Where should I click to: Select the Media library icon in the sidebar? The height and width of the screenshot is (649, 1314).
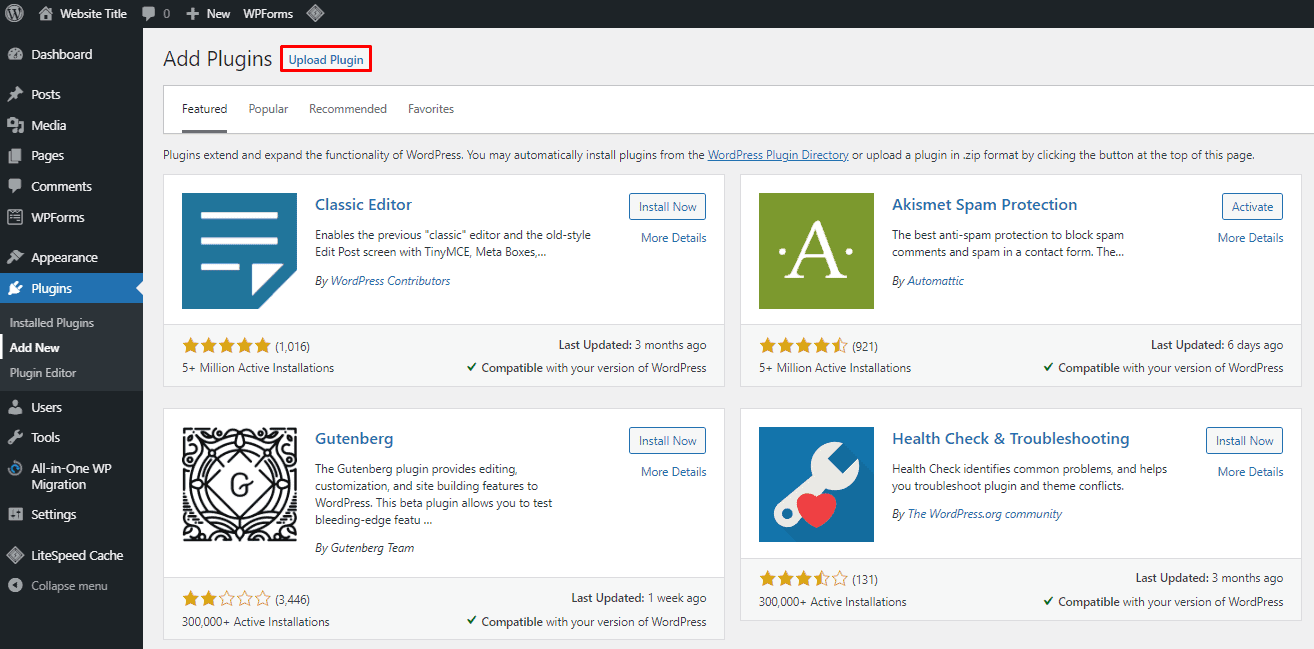[17, 124]
